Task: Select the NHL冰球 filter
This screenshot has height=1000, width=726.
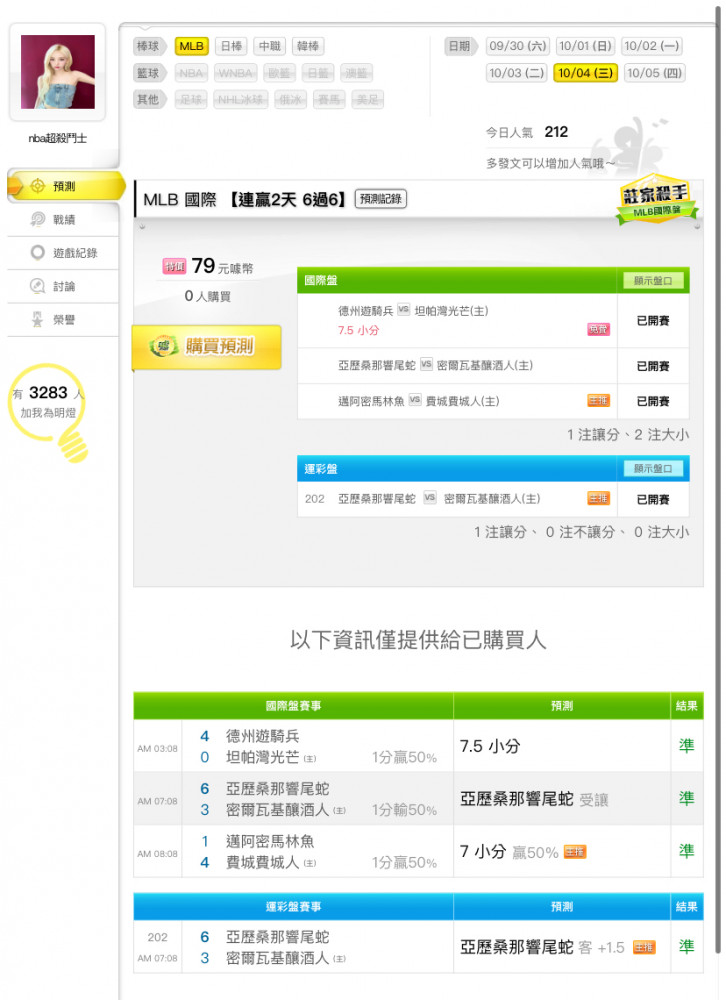Action: coord(241,99)
